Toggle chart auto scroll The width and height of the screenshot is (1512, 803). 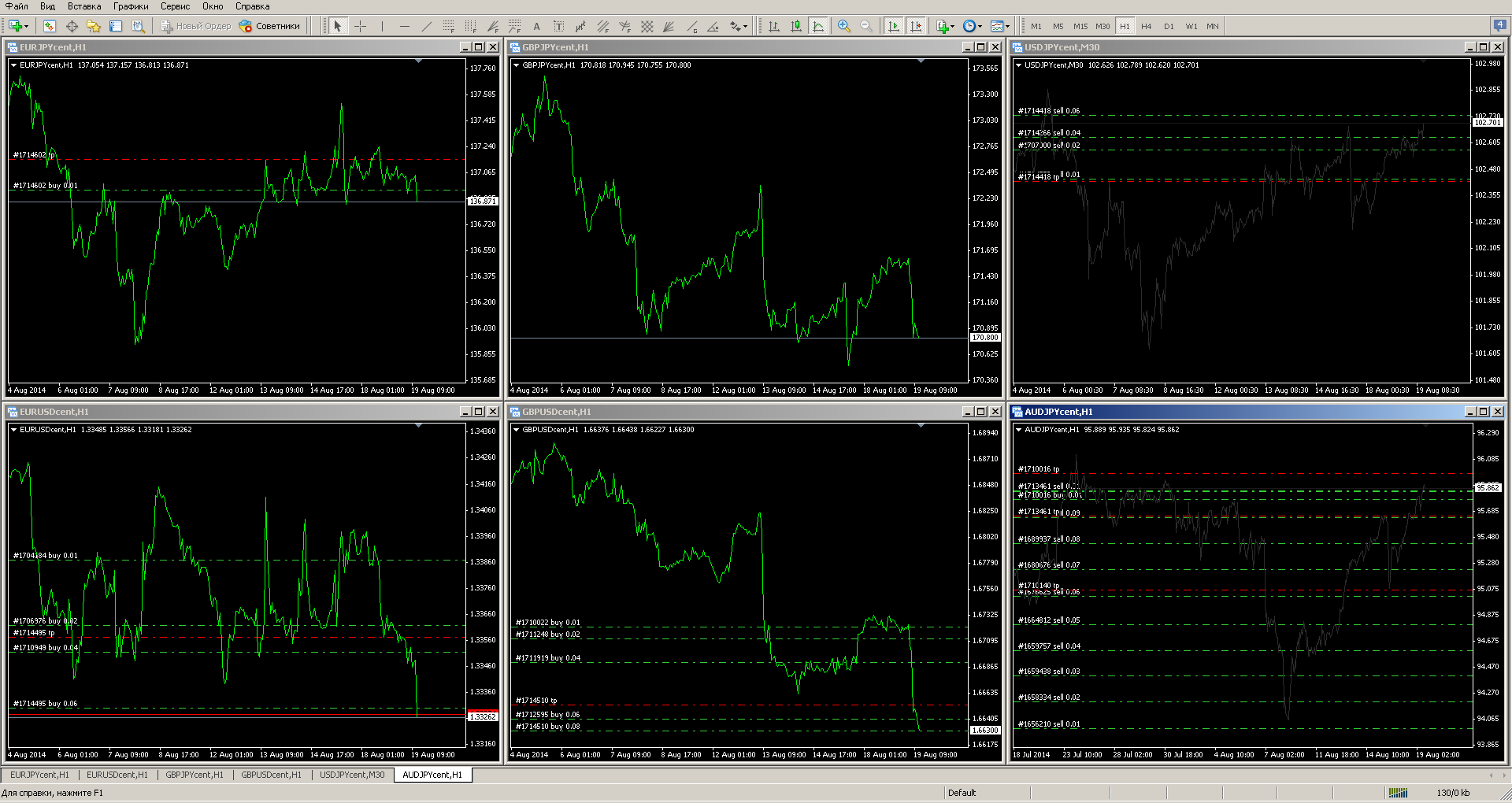(x=893, y=26)
